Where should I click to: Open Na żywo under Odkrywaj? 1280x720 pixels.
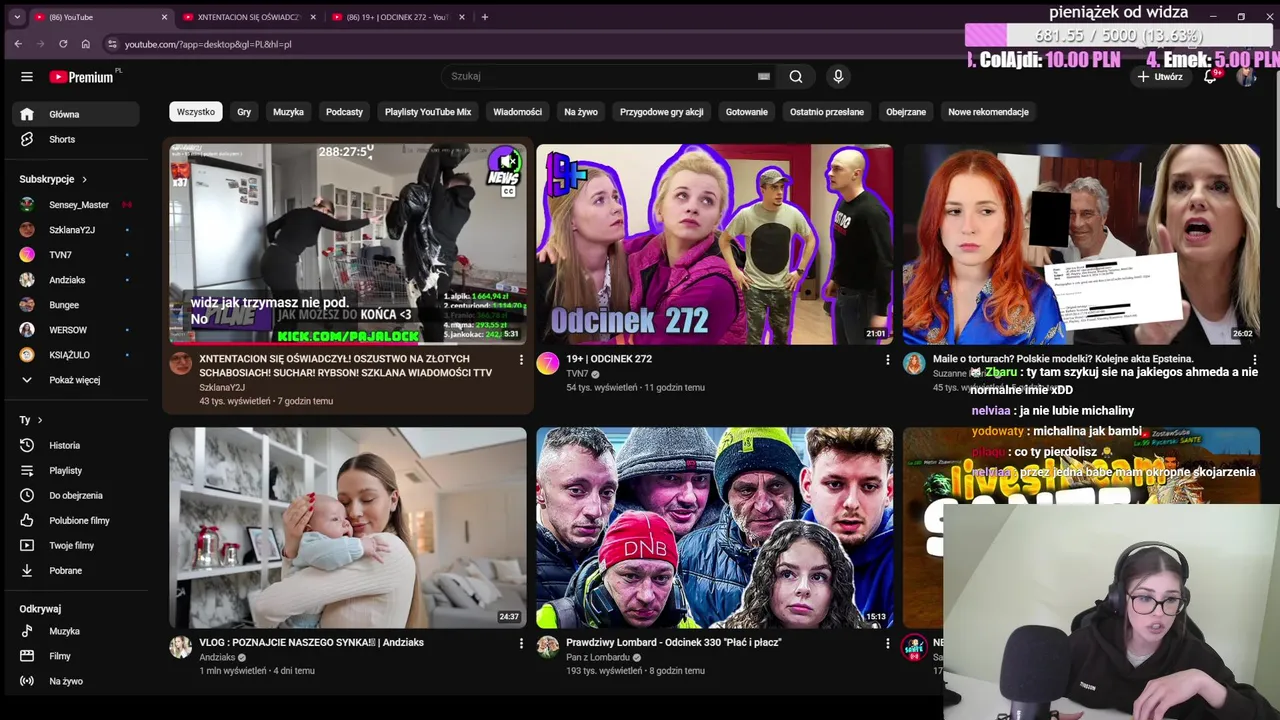click(x=76, y=681)
